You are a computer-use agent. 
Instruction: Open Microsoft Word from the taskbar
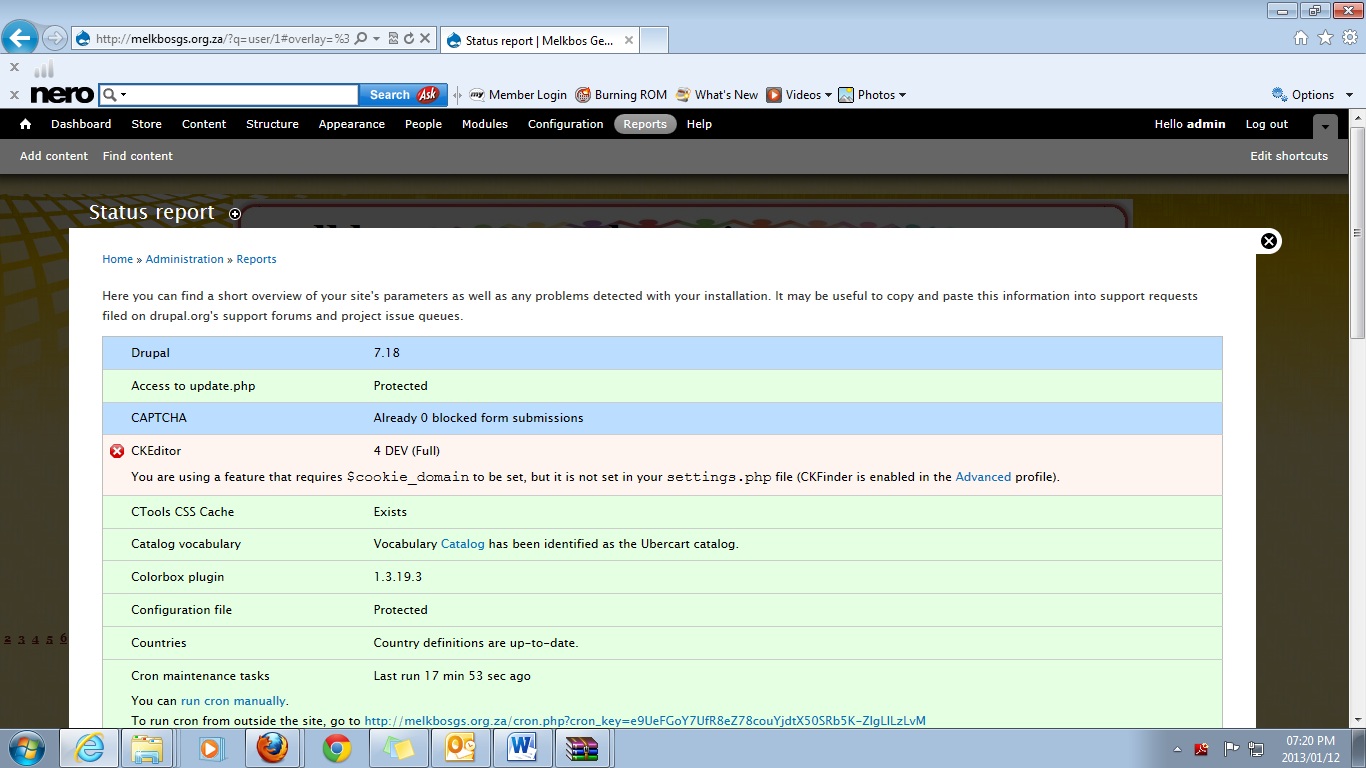tap(521, 748)
